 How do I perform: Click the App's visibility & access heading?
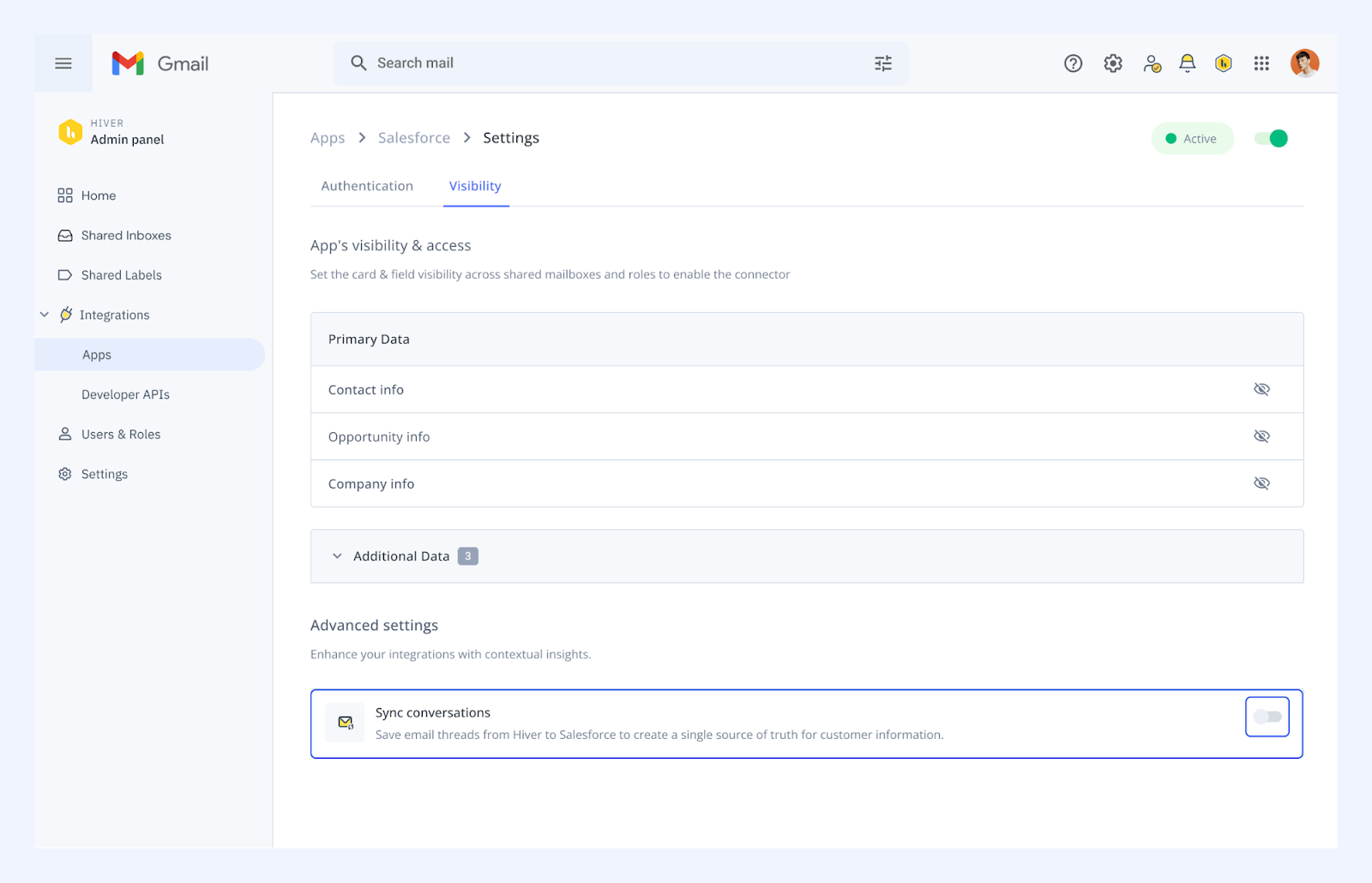(x=391, y=246)
